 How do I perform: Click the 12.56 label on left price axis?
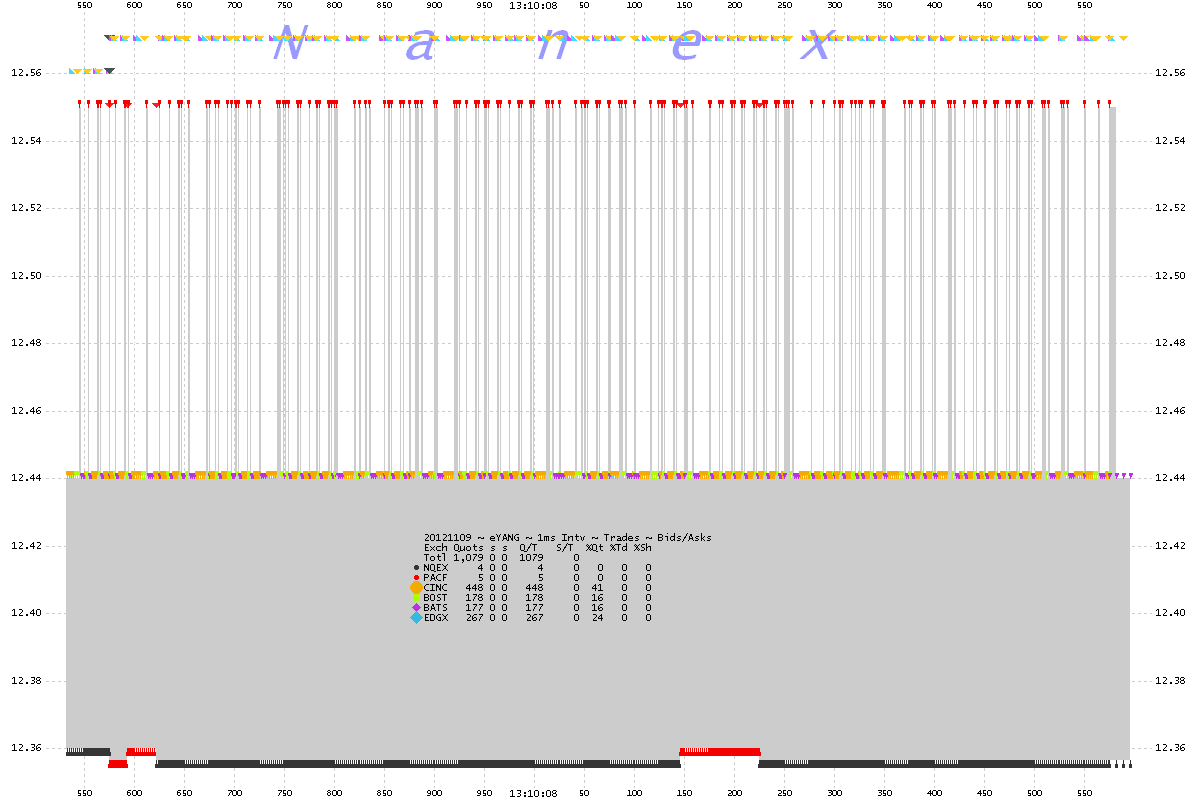(x=26, y=73)
